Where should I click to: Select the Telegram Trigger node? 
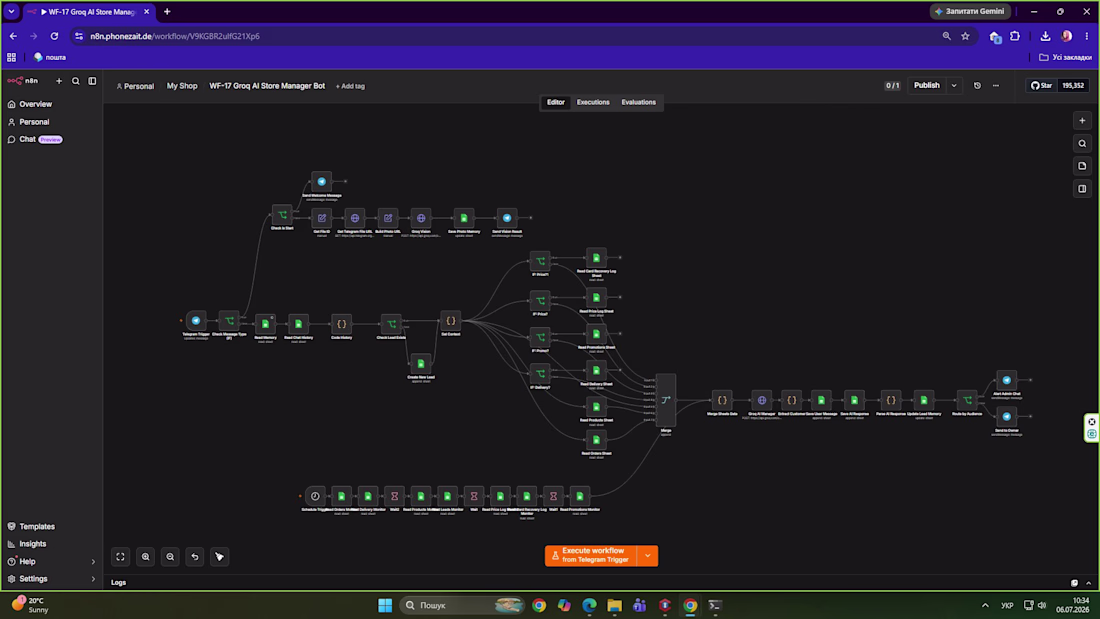coord(196,321)
